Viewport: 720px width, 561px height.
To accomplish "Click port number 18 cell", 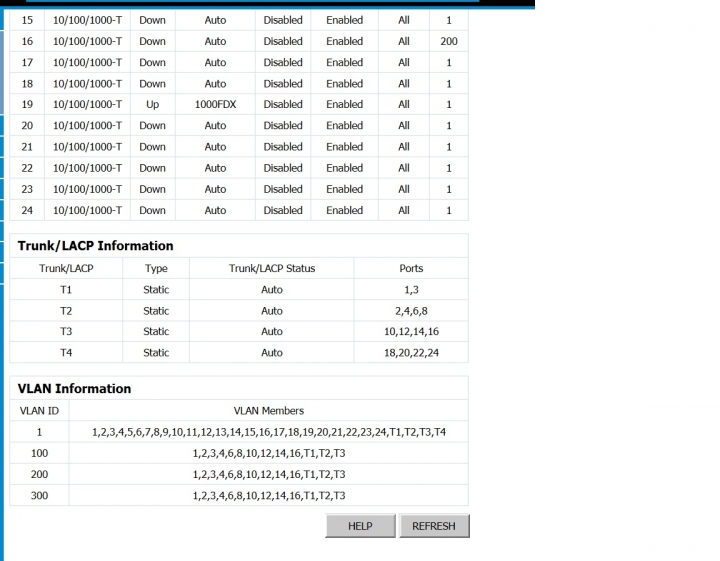I will click(x=27, y=84).
